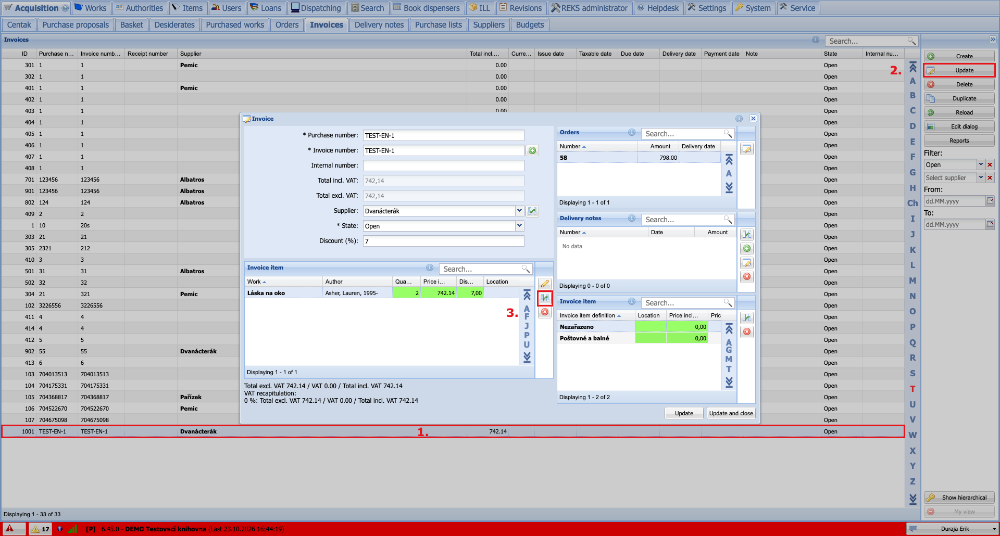The image size is (1000, 536).
Task: Click edit icon beside Delivery notes grid
Action: (x=747, y=262)
